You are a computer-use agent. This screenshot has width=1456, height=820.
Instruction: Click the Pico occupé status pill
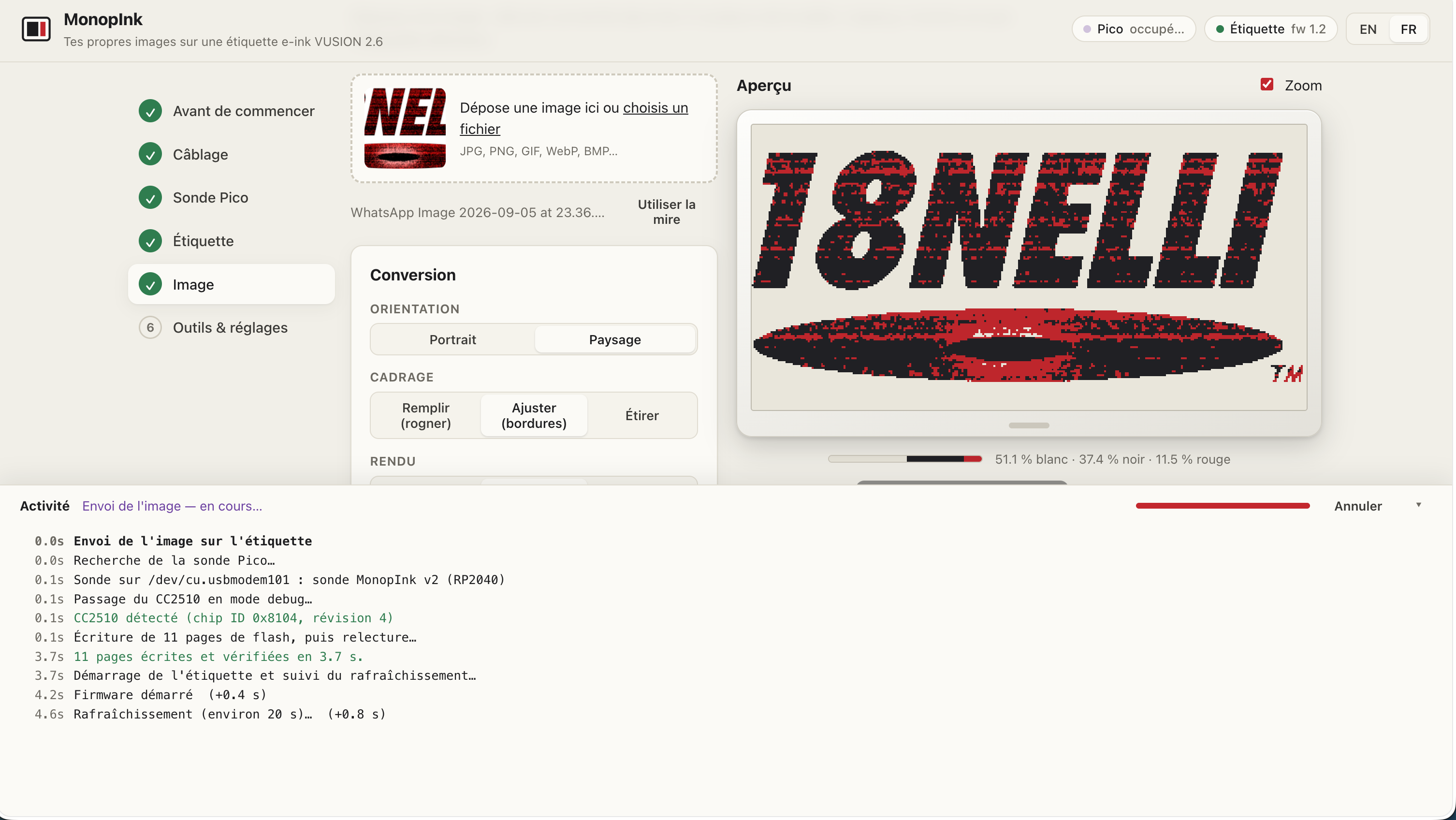pyautogui.click(x=1134, y=29)
